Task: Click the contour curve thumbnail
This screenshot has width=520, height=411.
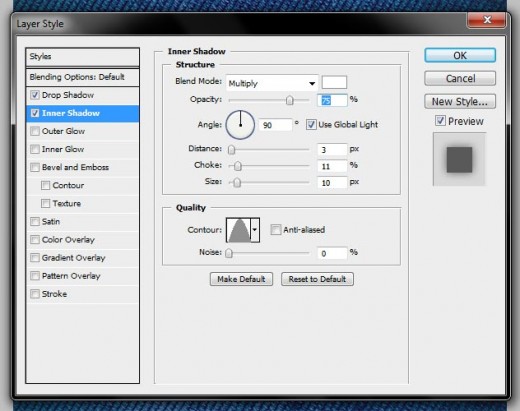Action: click(239, 230)
